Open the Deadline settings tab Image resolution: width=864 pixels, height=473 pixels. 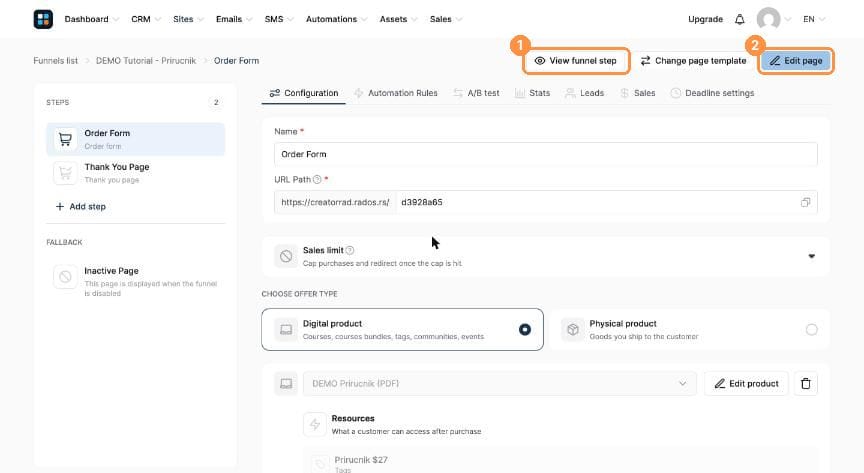712,93
